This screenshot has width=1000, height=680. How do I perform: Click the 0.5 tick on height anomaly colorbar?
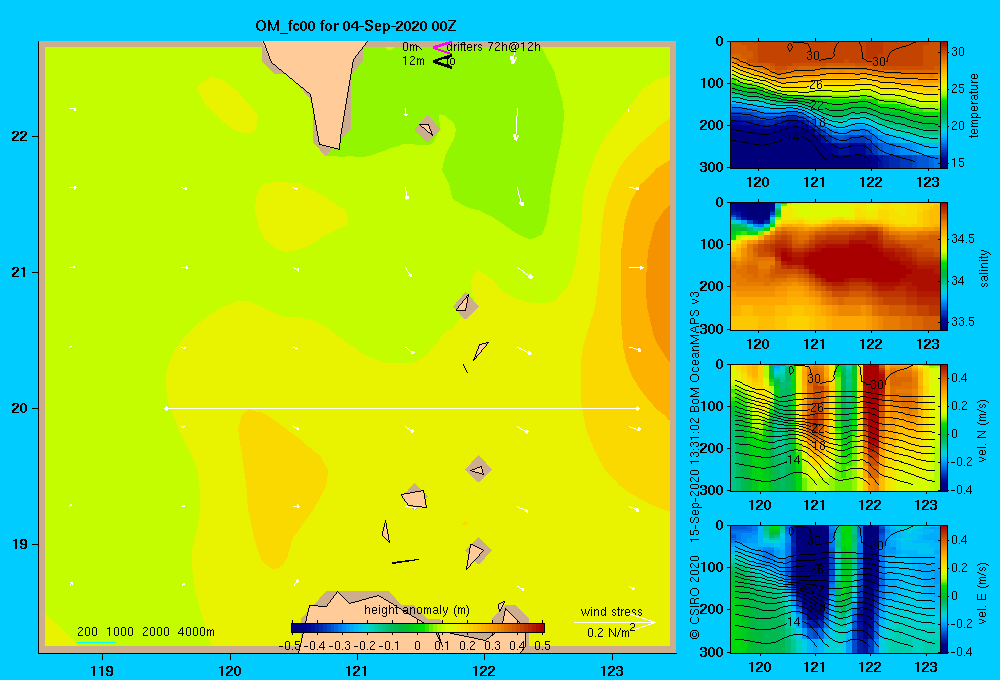tap(543, 646)
